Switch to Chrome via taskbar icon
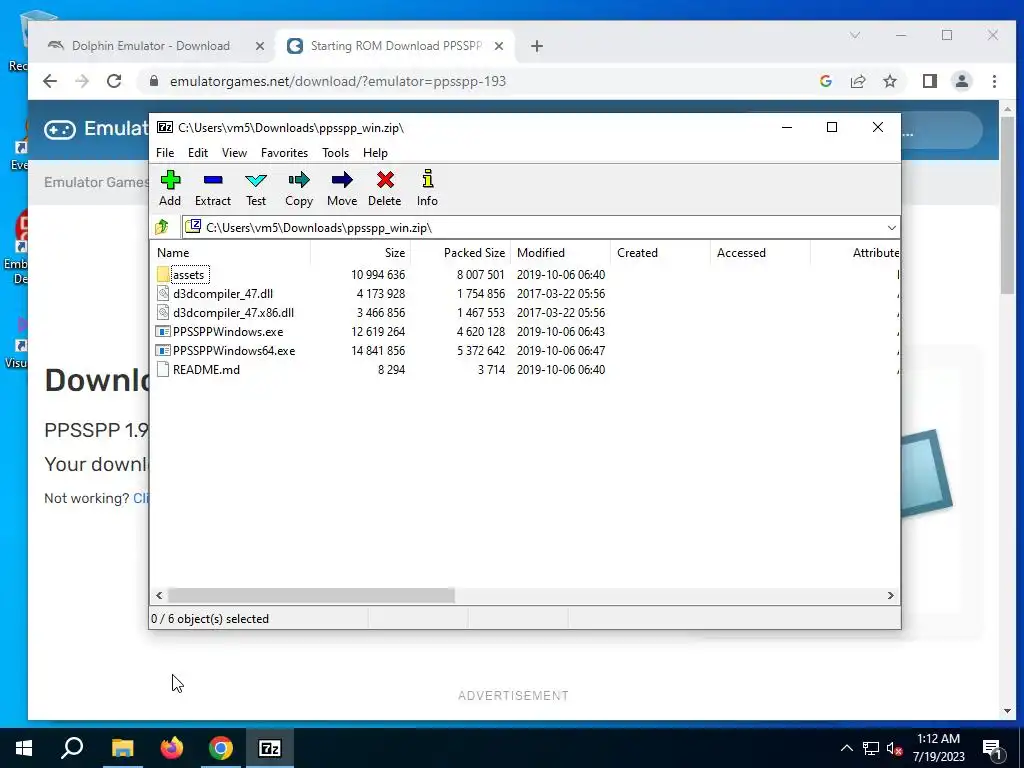The width and height of the screenshot is (1024, 768). coord(221,748)
